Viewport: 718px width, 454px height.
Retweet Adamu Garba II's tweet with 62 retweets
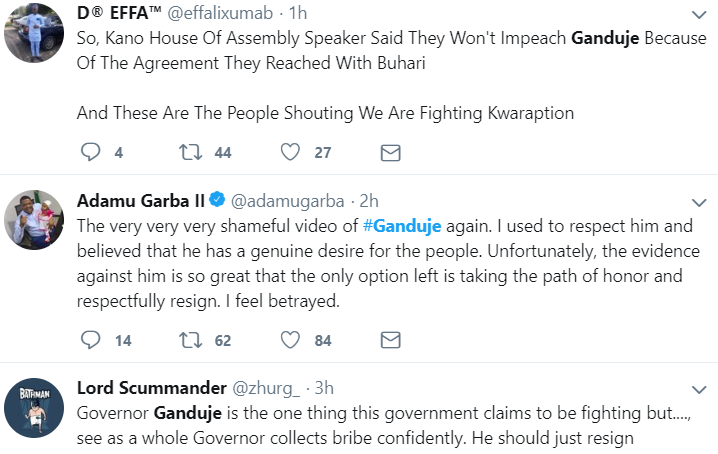coord(190,340)
